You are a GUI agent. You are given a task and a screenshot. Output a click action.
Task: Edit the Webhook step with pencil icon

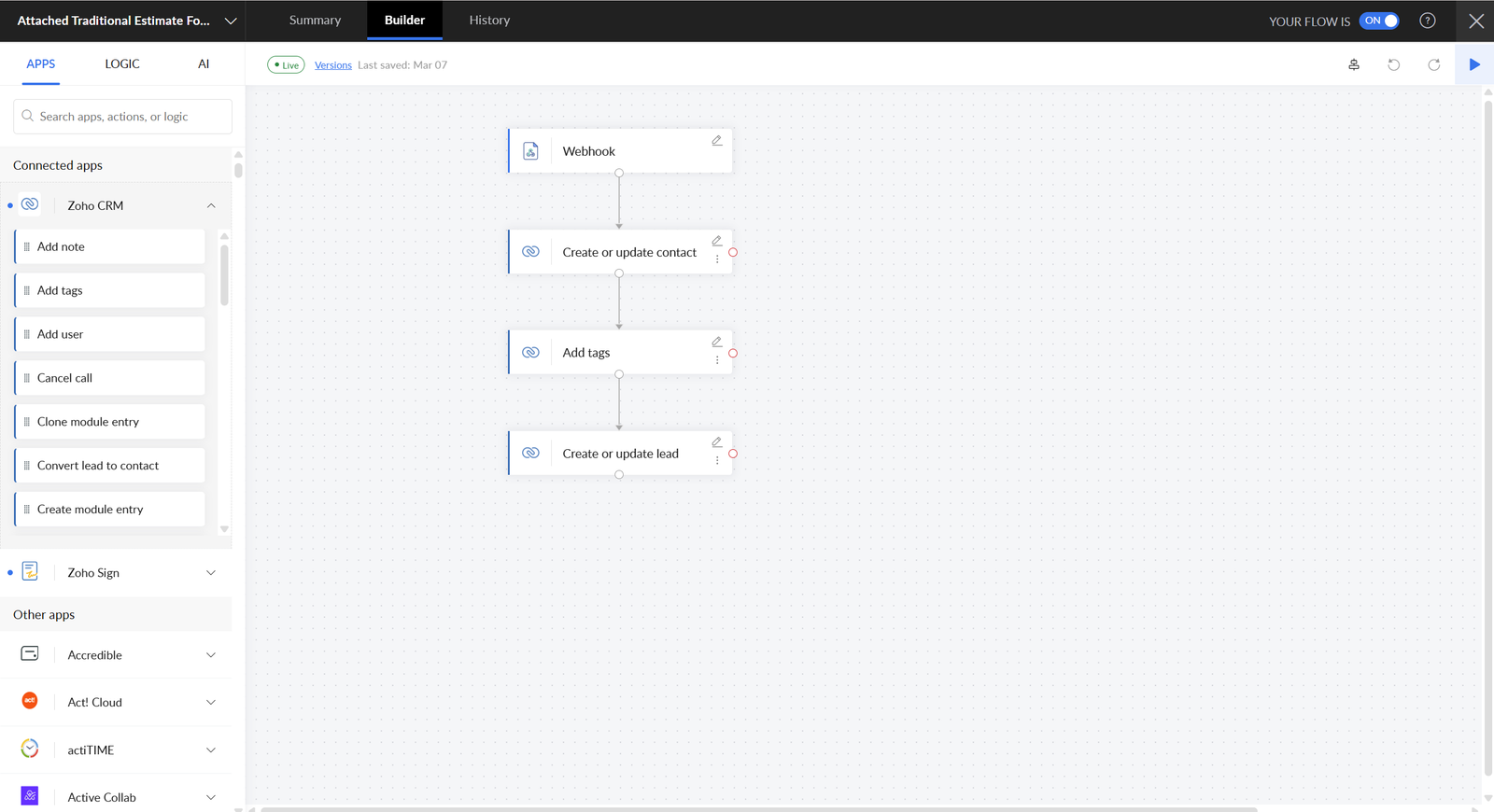[x=717, y=141]
